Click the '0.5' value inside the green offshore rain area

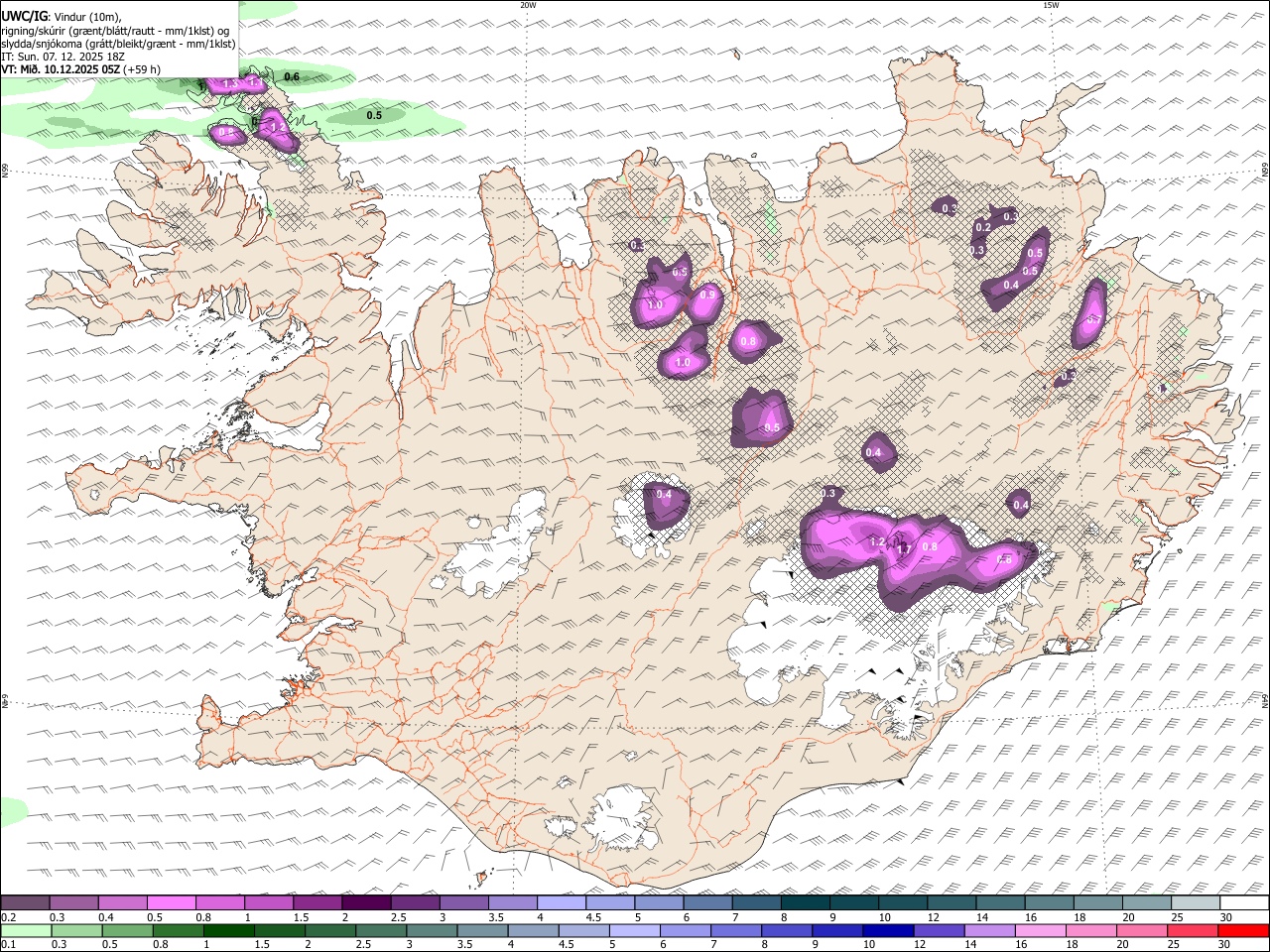374,115
